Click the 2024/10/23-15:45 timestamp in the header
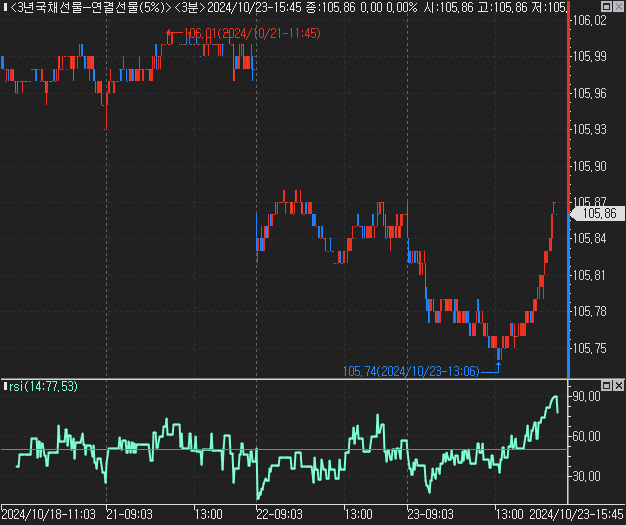626x525 pixels. (x=255, y=7)
